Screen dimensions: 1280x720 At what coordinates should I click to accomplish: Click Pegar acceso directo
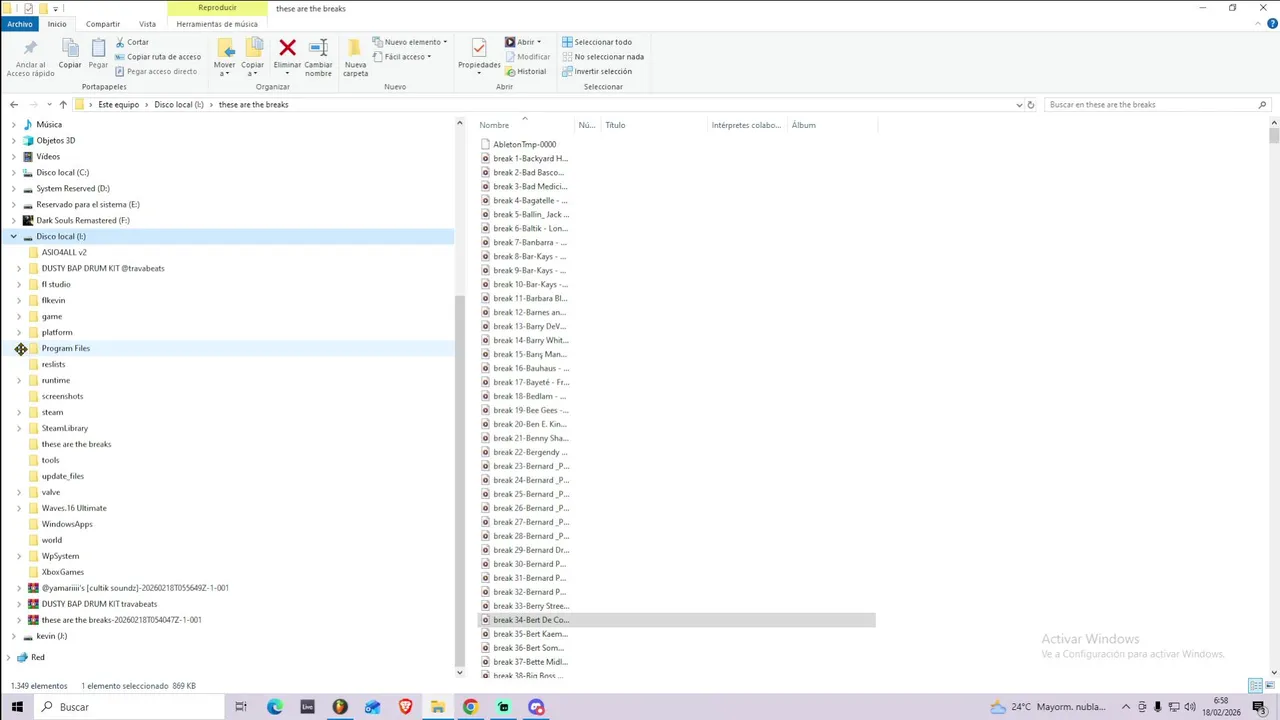pyautogui.click(x=156, y=71)
